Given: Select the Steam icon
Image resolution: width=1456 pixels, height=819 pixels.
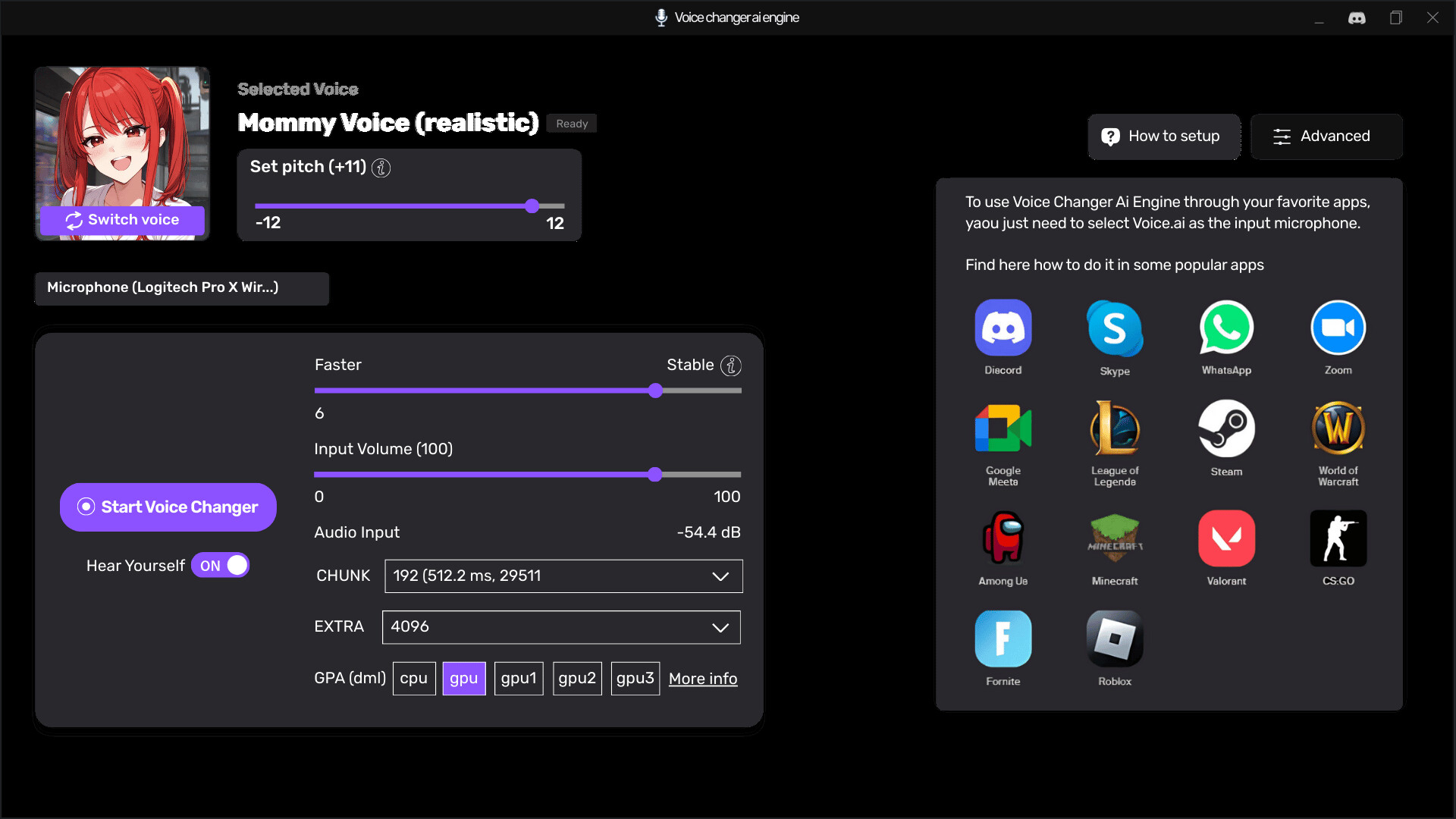Looking at the screenshot, I should [1225, 428].
